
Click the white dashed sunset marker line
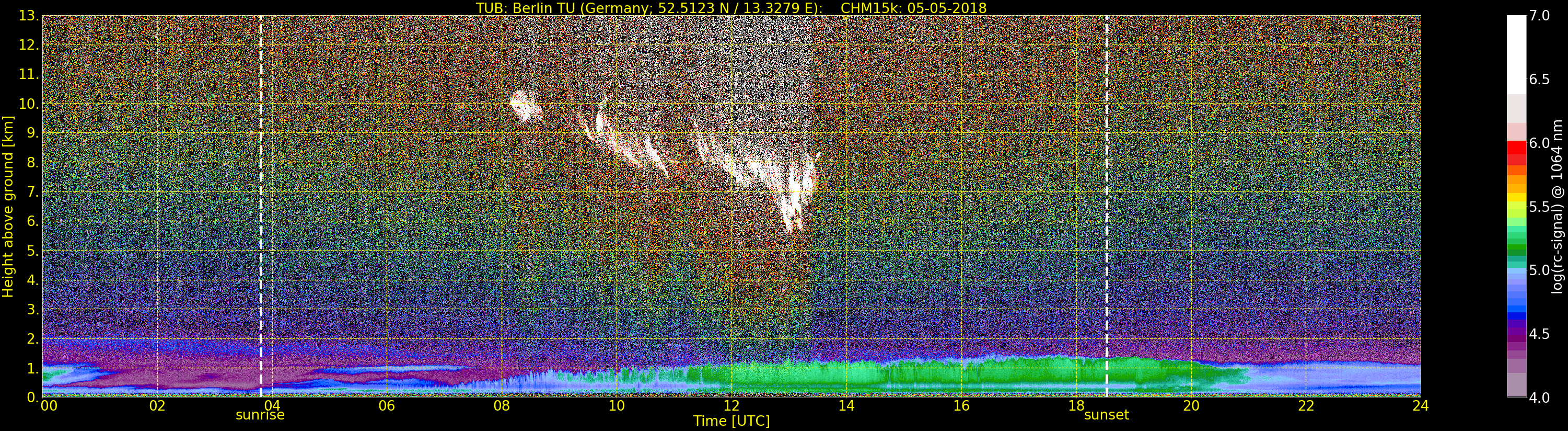click(1107, 206)
